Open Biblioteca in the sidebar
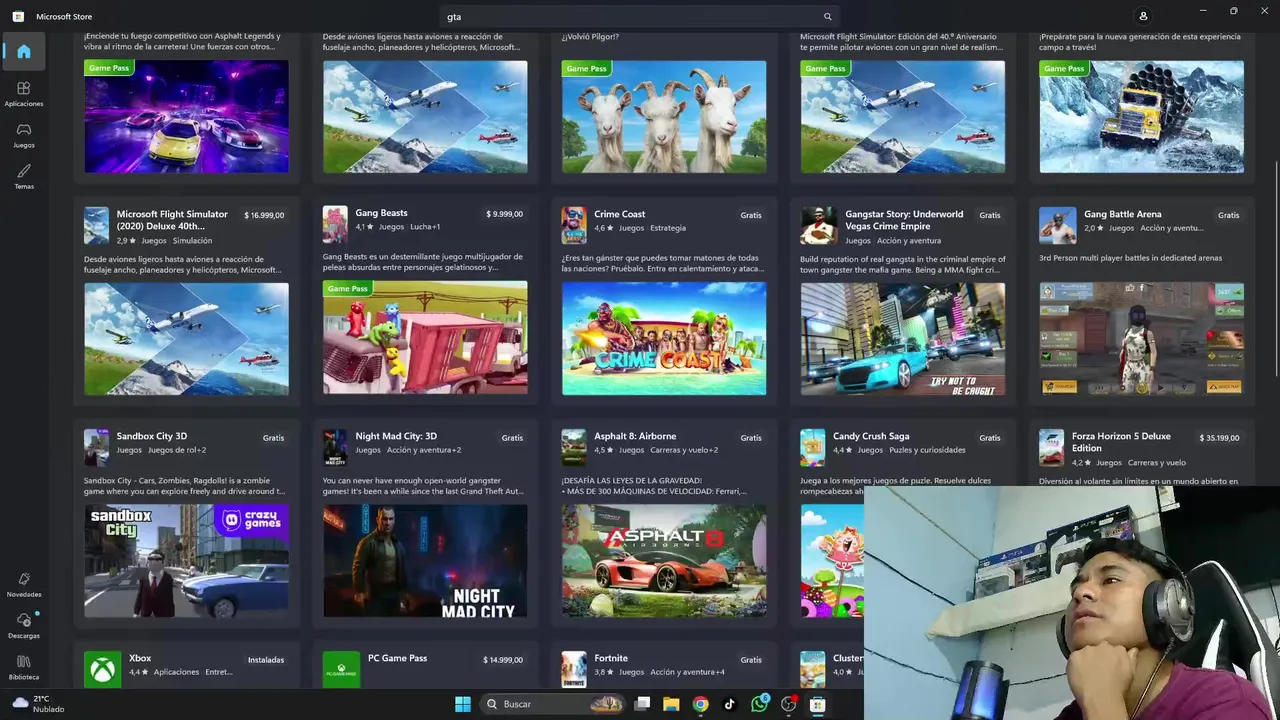This screenshot has width=1280, height=720. coord(23,668)
